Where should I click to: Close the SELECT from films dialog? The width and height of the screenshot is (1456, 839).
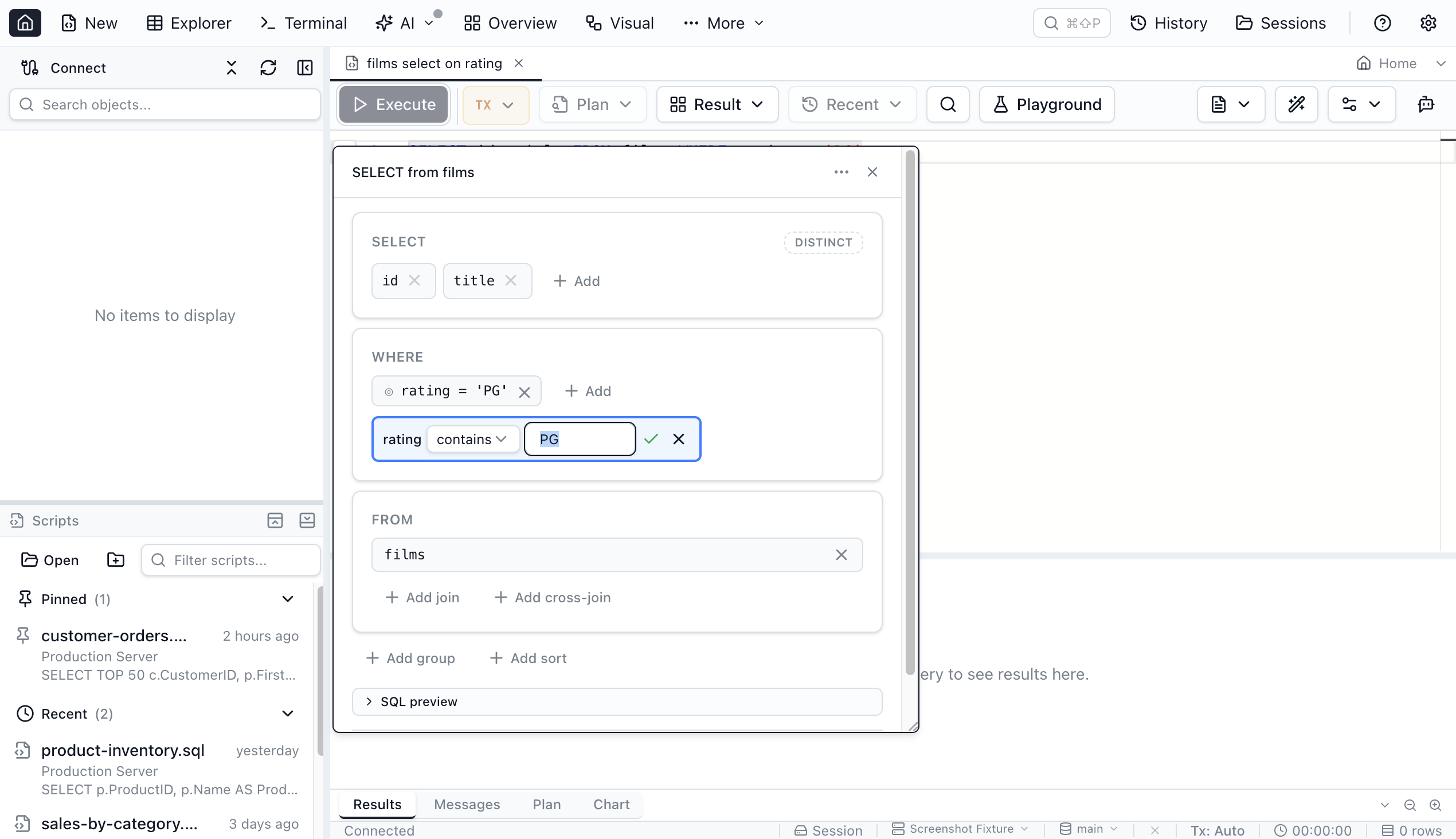[872, 172]
